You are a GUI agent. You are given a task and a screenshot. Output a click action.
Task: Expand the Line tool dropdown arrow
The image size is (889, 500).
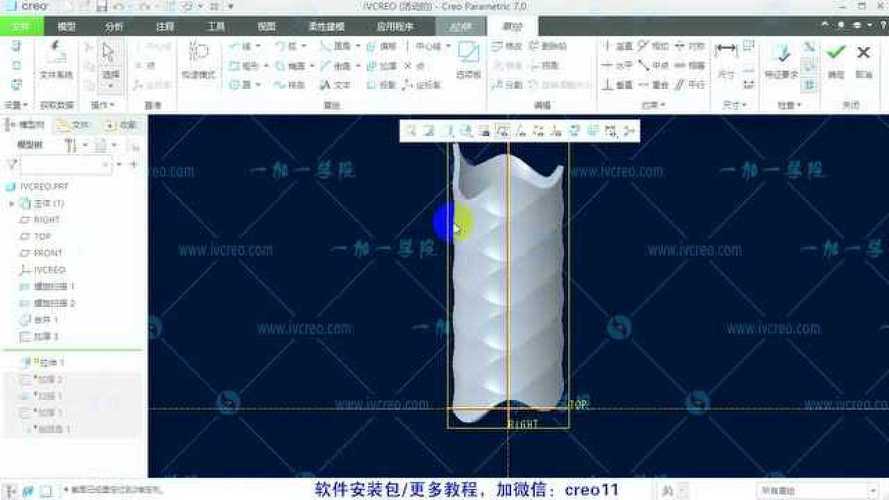click(258, 47)
